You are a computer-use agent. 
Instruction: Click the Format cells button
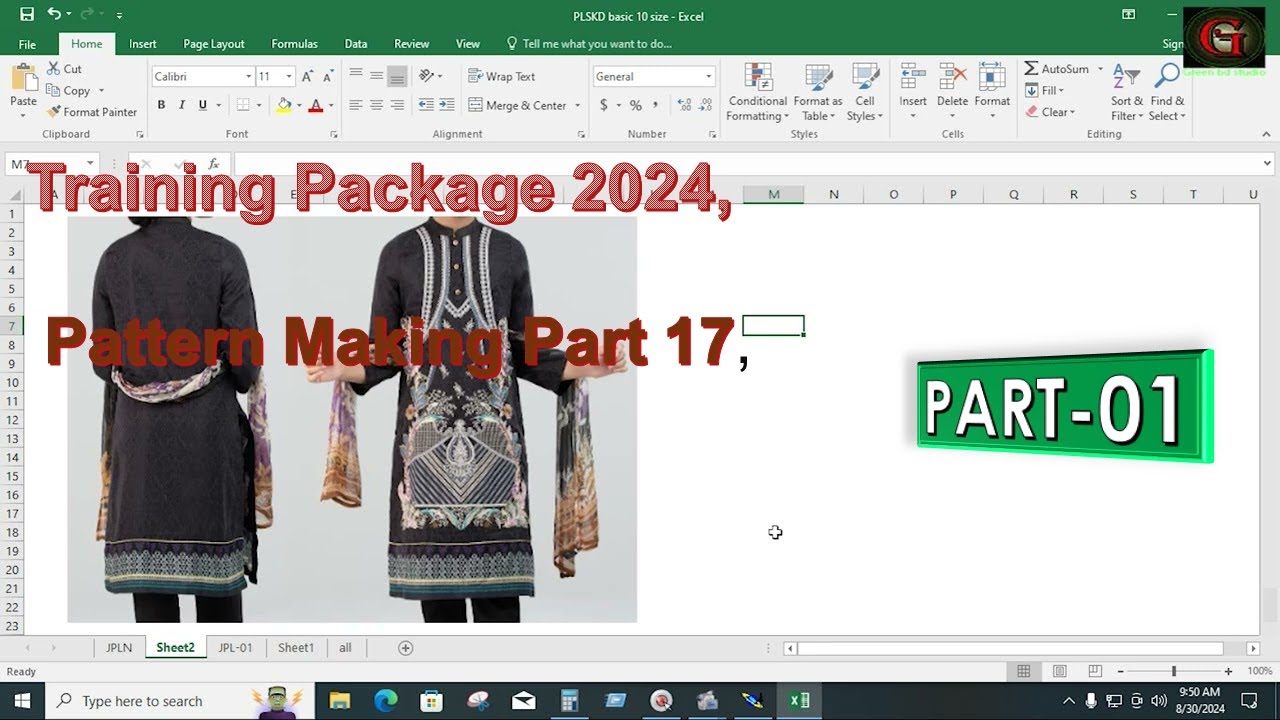992,91
